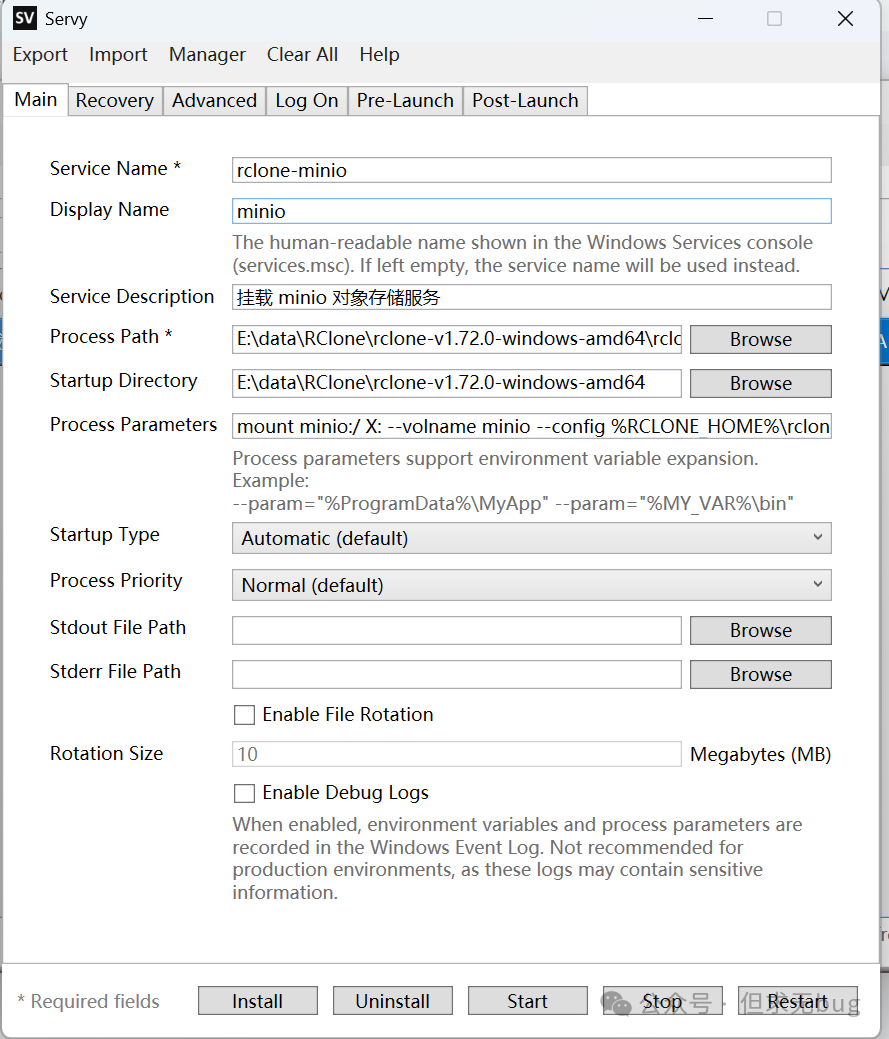Image resolution: width=889 pixels, height=1039 pixels.
Task: Click the Servy app icon in title bar
Action: tap(25, 19)
